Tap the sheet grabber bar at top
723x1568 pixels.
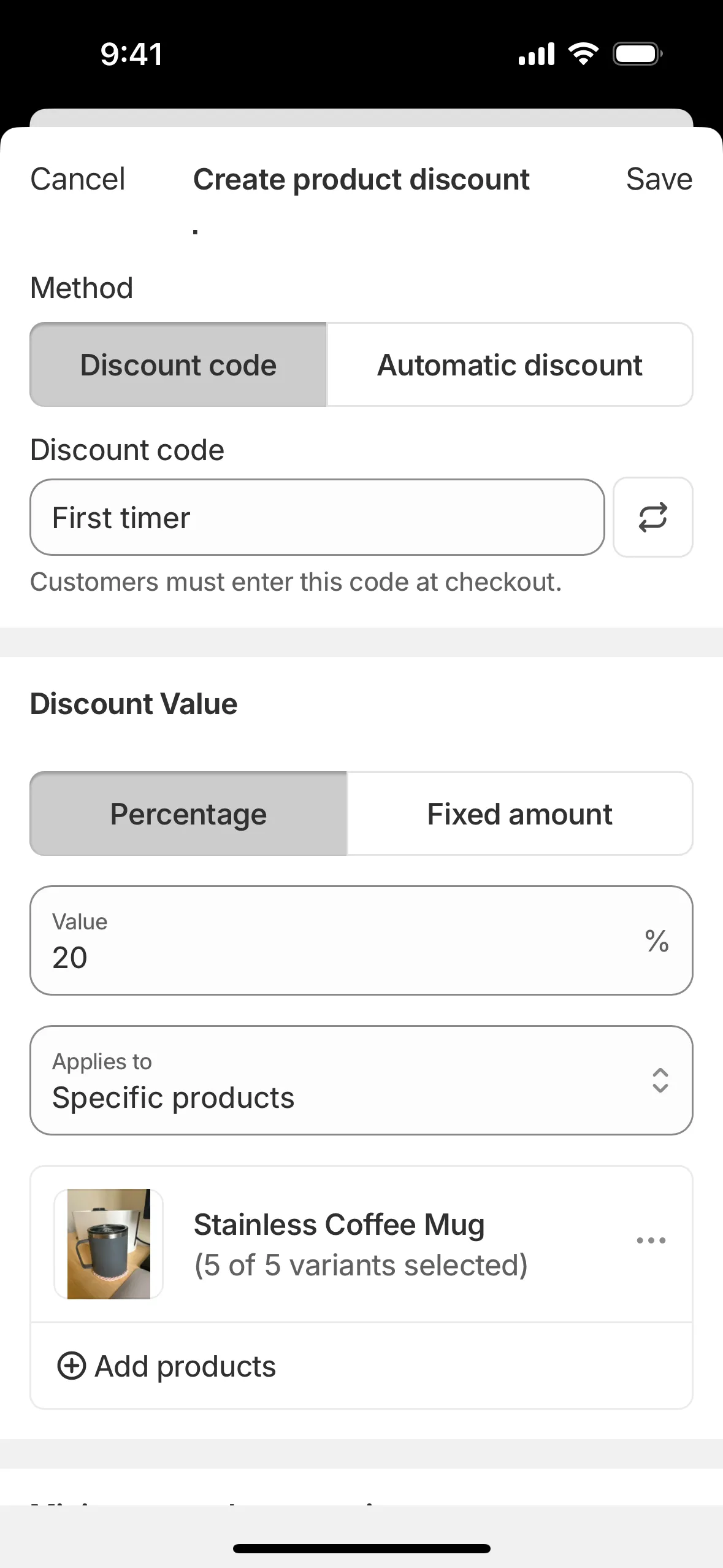point(361,118)
